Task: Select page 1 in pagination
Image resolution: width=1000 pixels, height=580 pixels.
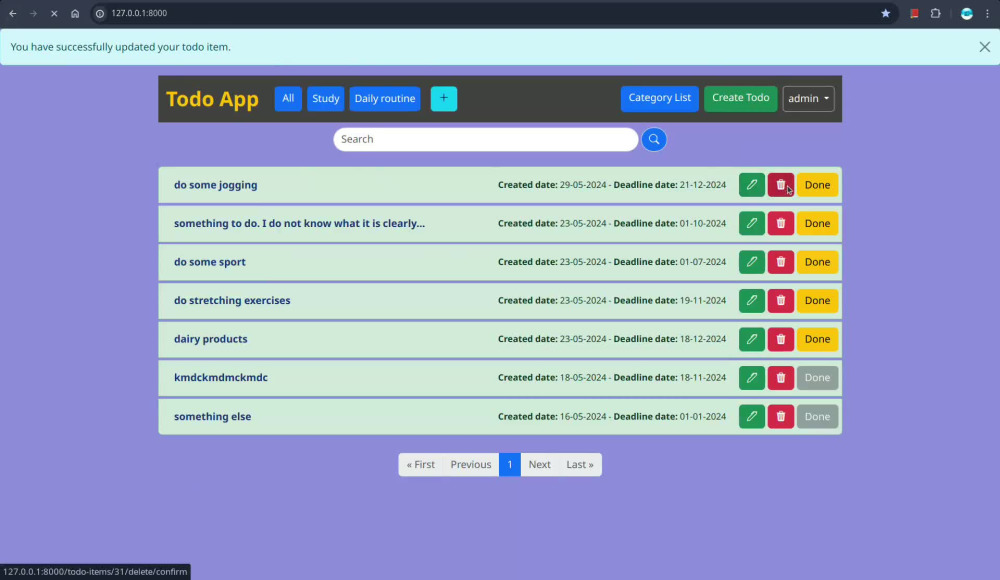Action: [x=510, y=465]
